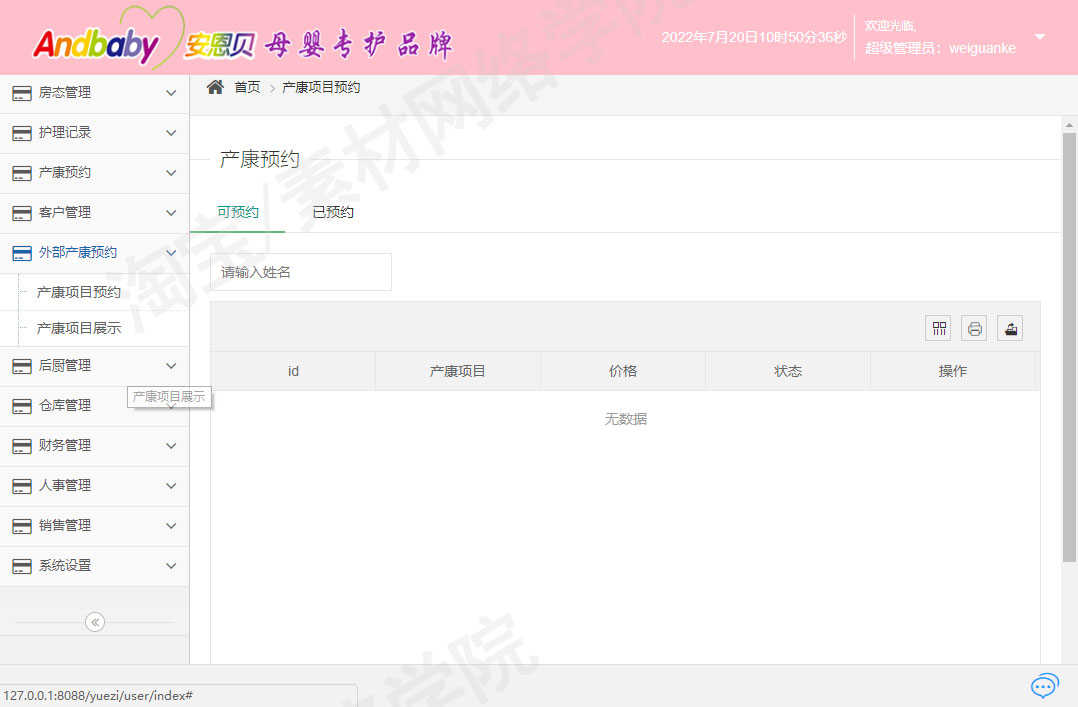Click the 状态 column header

pos(788,371)
